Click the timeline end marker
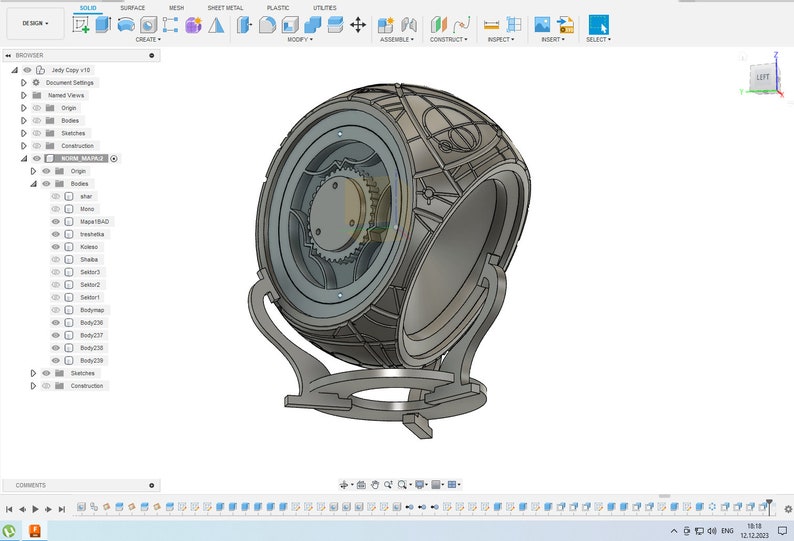Screen dimensions: 794x541 click(769, 506)
